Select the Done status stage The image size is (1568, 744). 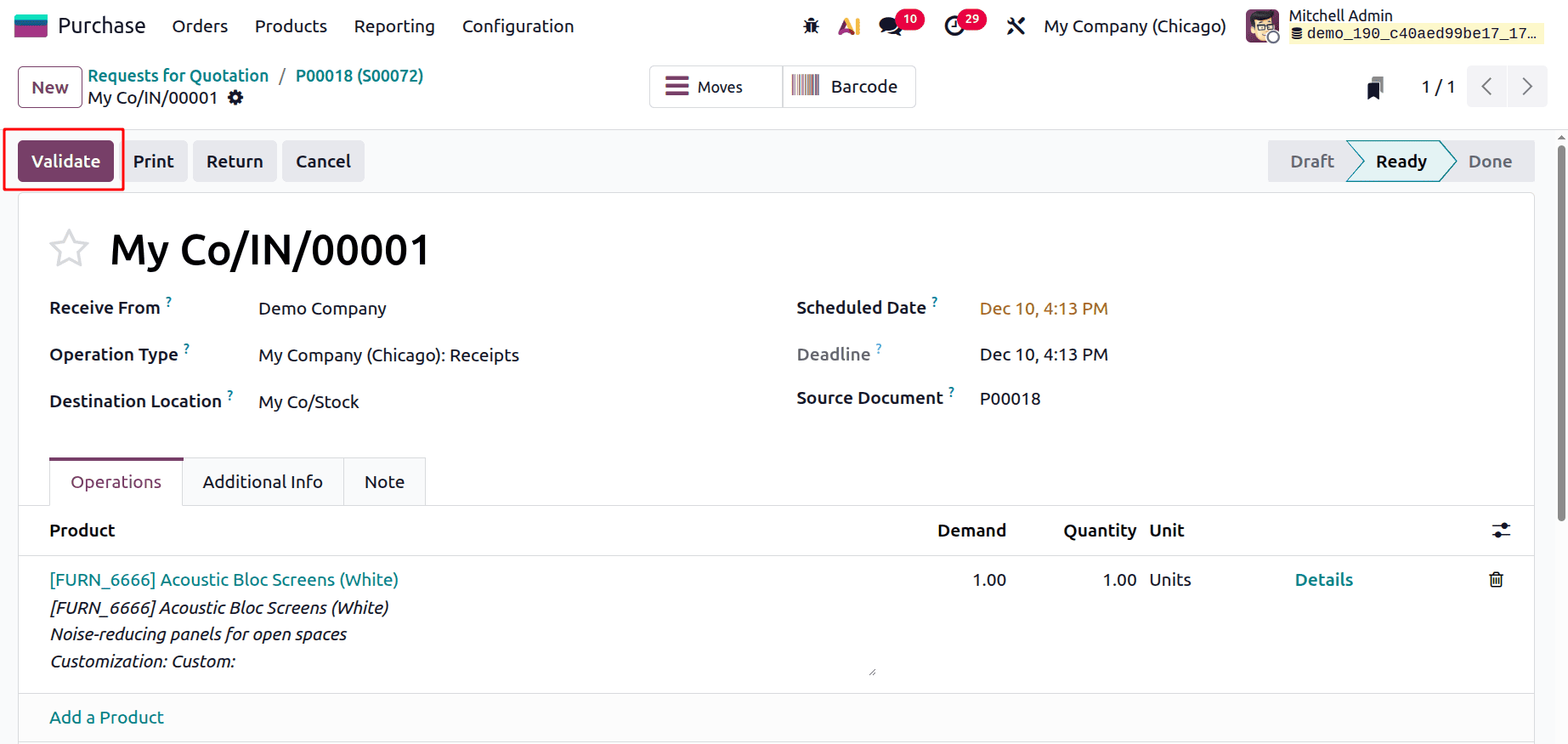(x=1490, y=162)
